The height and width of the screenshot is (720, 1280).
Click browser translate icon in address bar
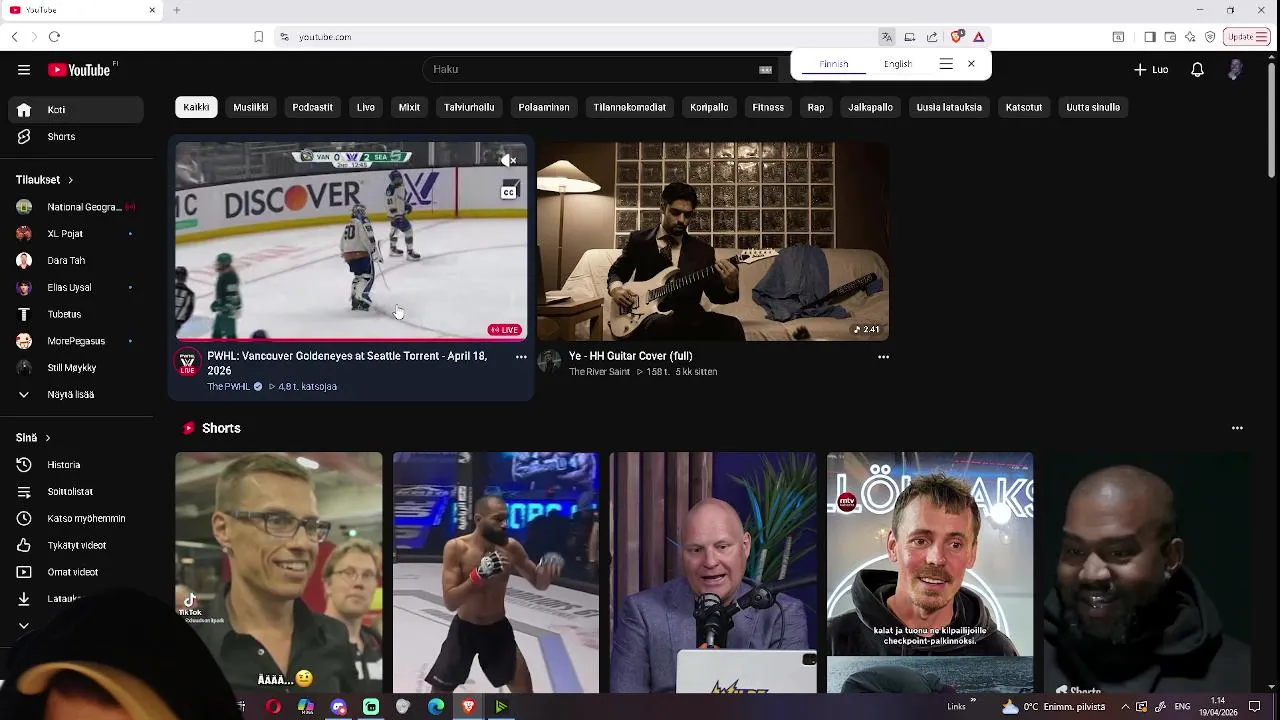click(x=887, y=37)
